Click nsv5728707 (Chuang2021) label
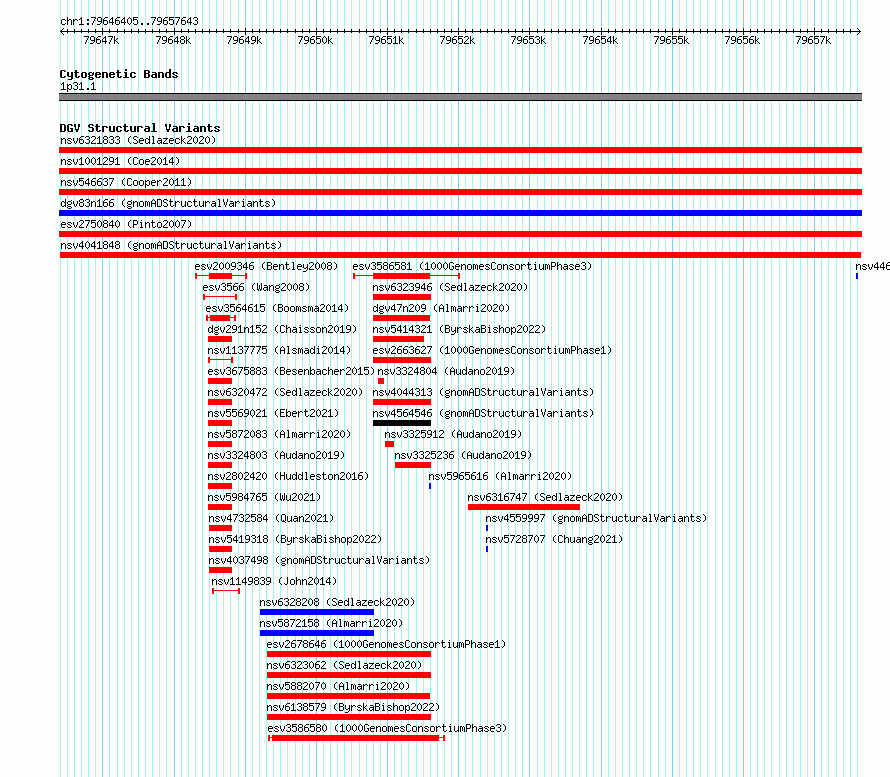The width and height of the screenshot is (890, 777). pos(554,539)
